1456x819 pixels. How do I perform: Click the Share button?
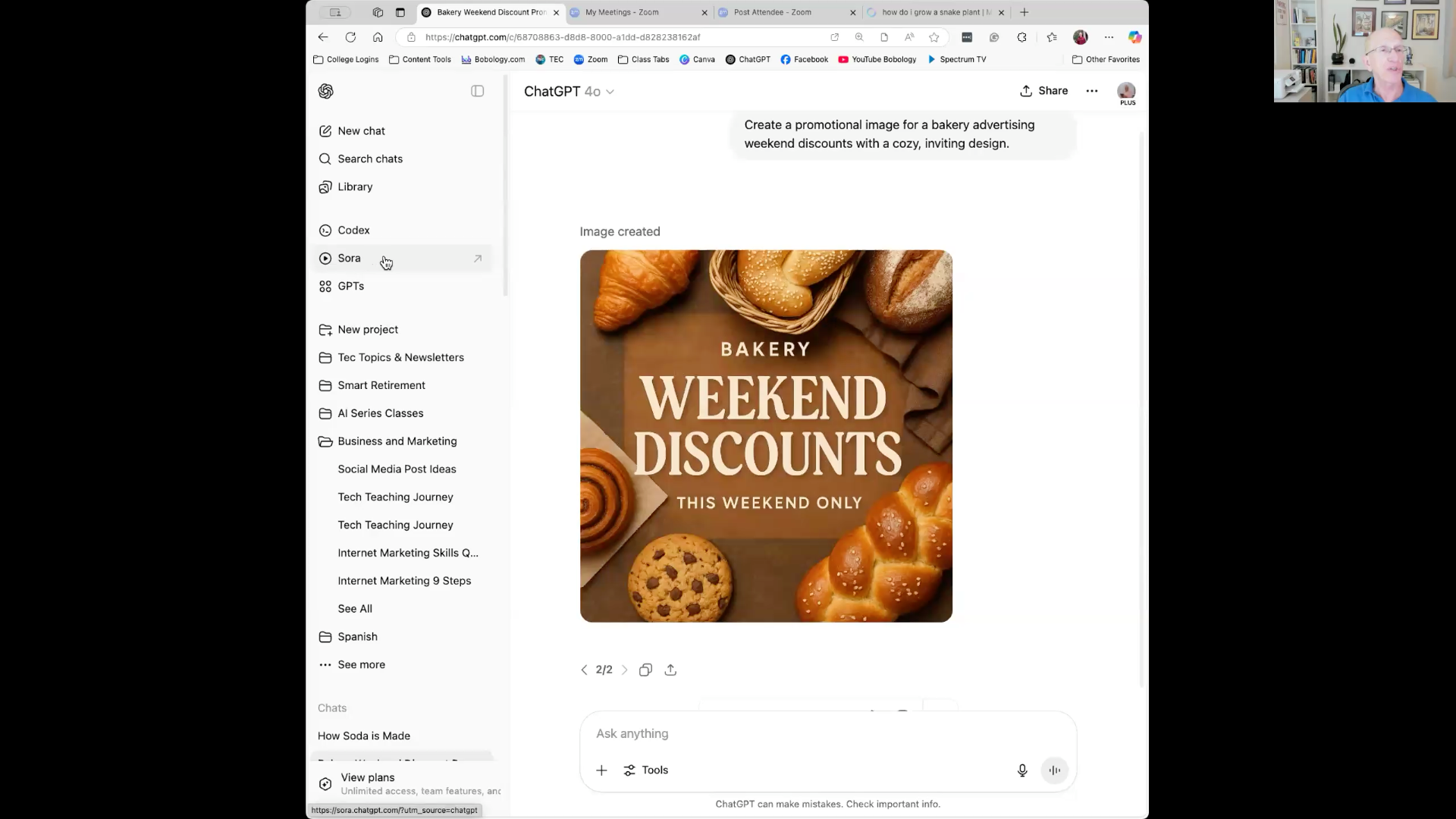[1044, 91]
